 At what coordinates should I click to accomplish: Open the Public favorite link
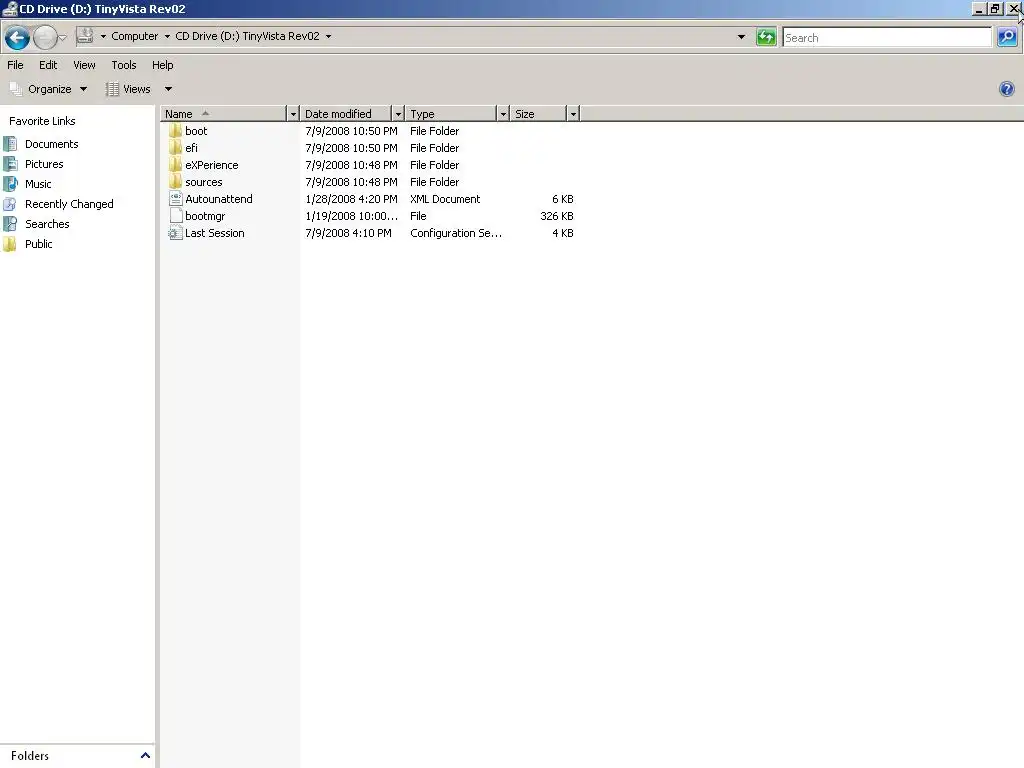[x=39, y=244]
